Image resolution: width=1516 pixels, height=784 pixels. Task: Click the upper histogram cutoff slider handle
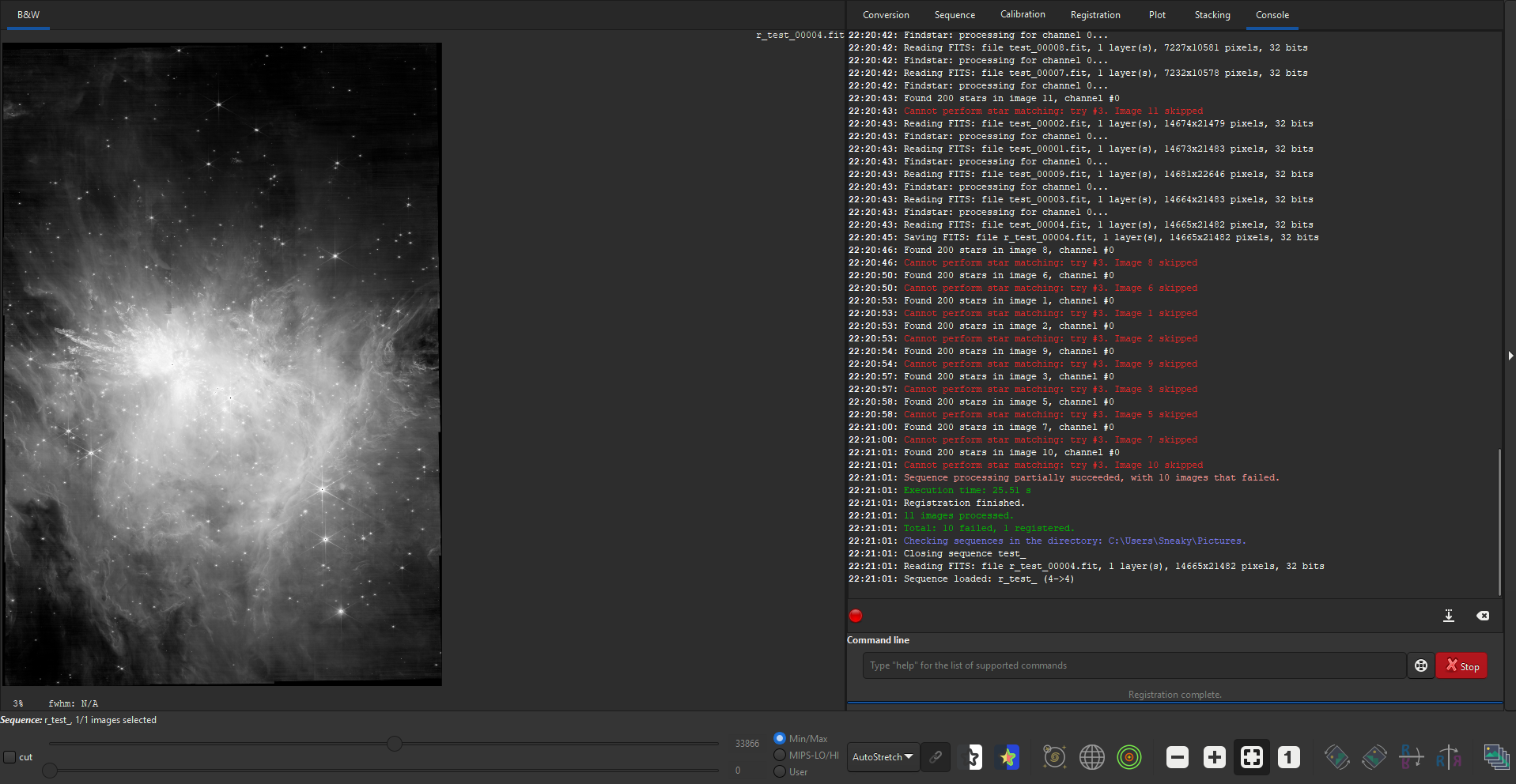click(395, 743)
